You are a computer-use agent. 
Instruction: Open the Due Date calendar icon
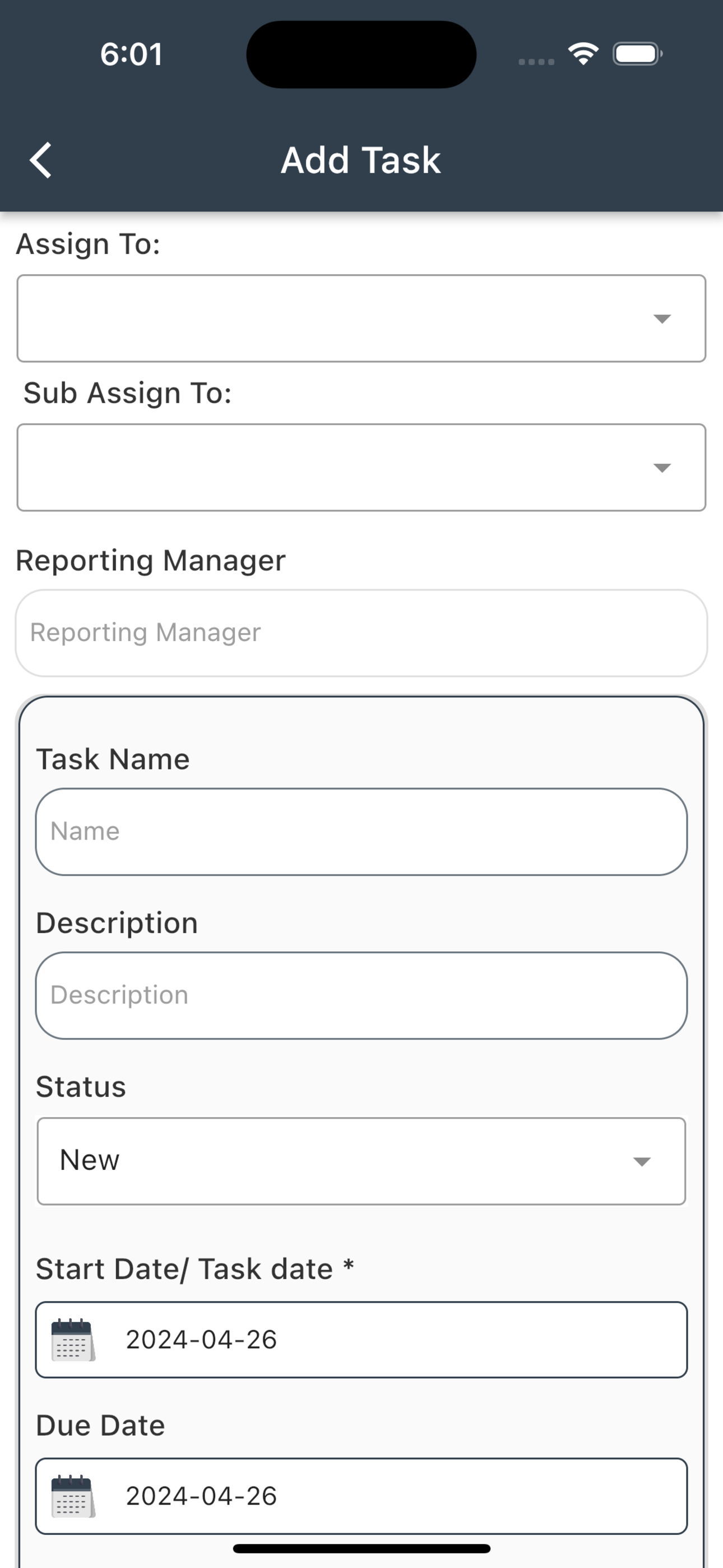click(x=73, y=1496)
